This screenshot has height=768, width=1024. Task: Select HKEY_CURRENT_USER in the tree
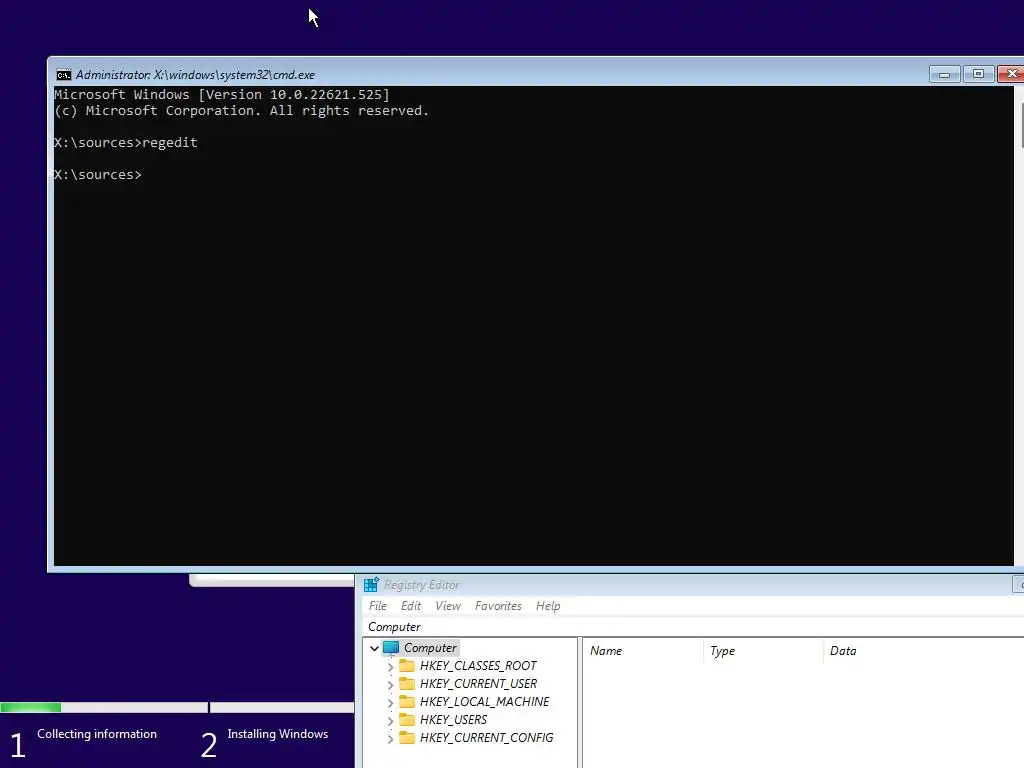click(x=478, y=684)
